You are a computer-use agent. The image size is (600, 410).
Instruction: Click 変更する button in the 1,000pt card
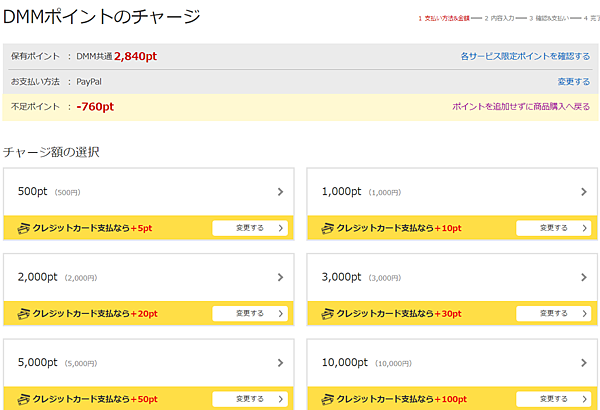pyautogui.click(x=554, y=228)
